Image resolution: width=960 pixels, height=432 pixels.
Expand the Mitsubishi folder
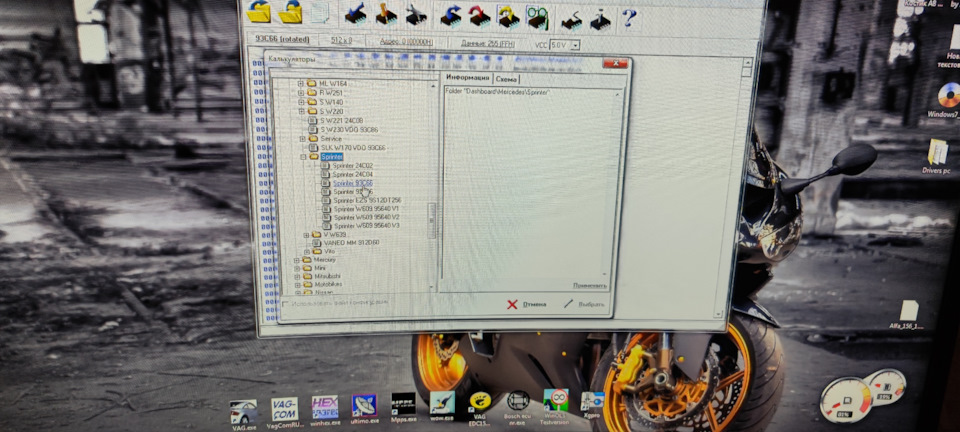(x=297, y=277)
